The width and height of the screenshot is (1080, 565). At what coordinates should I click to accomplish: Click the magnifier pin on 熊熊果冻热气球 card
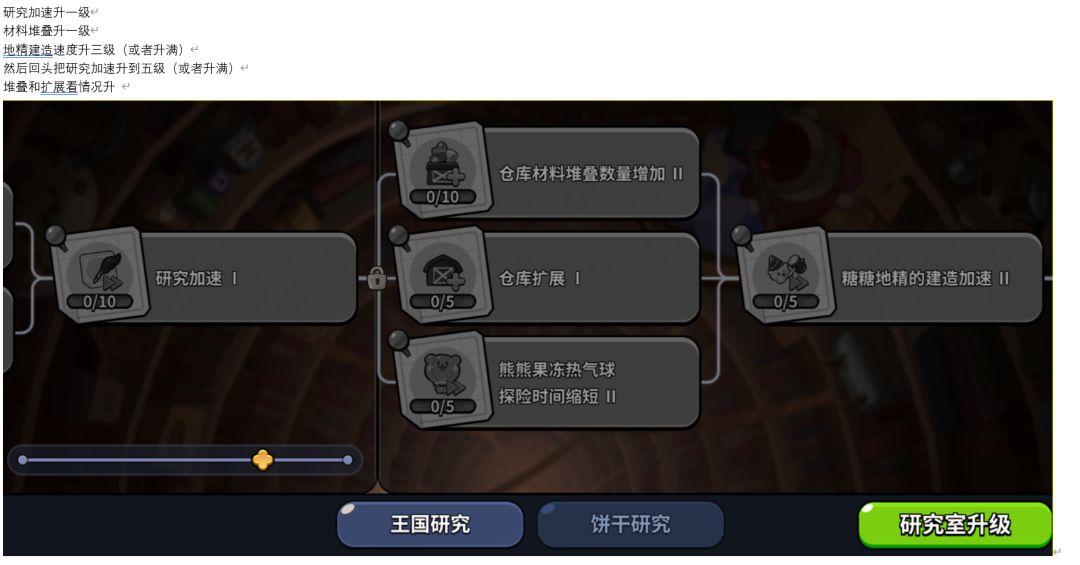coord(399,341)
